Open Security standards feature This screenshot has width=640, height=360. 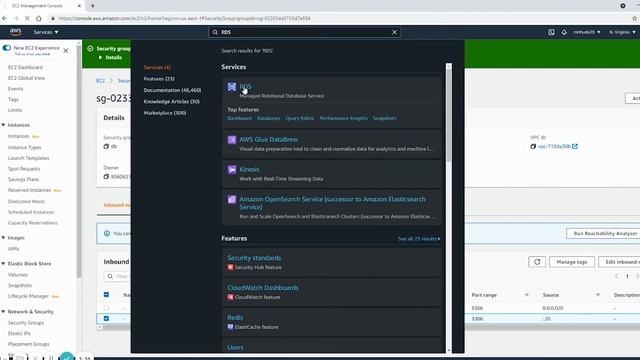tap(254, 258)
